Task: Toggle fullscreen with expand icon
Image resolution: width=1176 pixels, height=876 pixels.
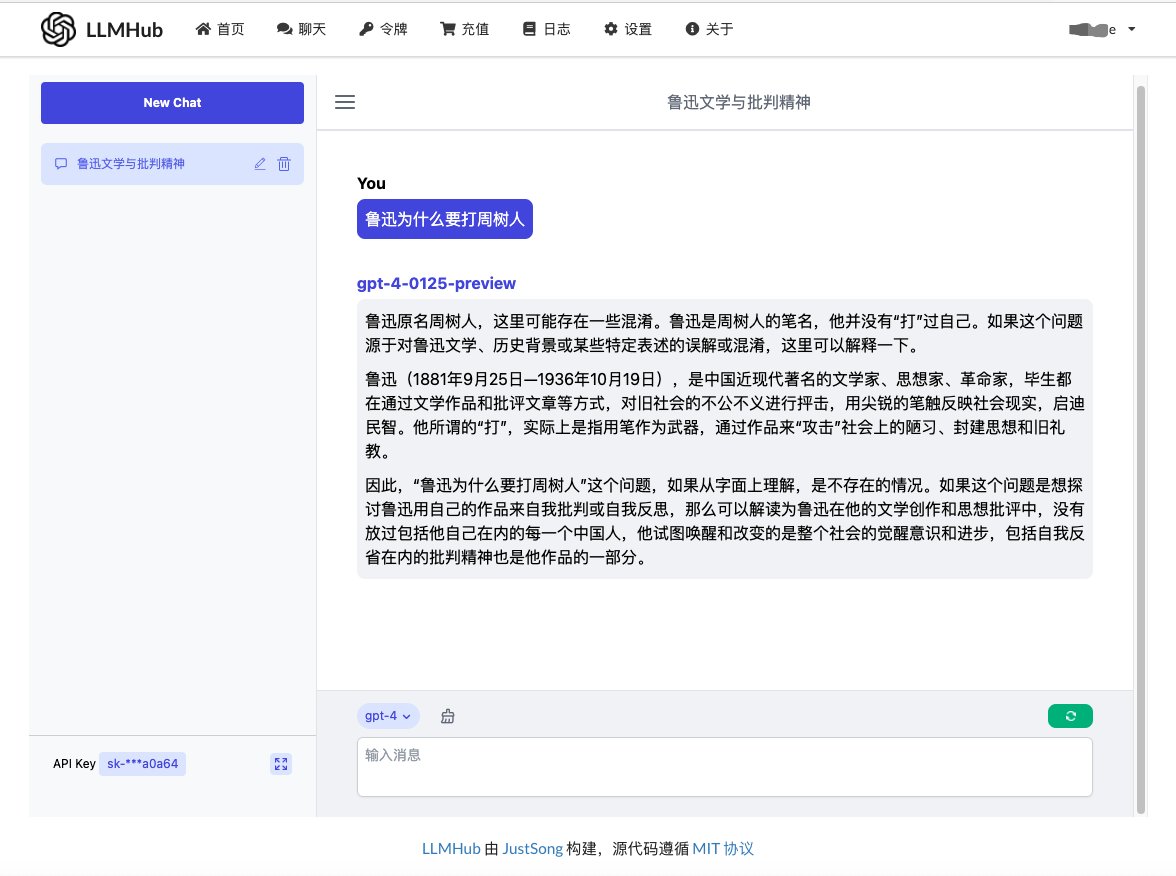Action: tap(281, 764)
